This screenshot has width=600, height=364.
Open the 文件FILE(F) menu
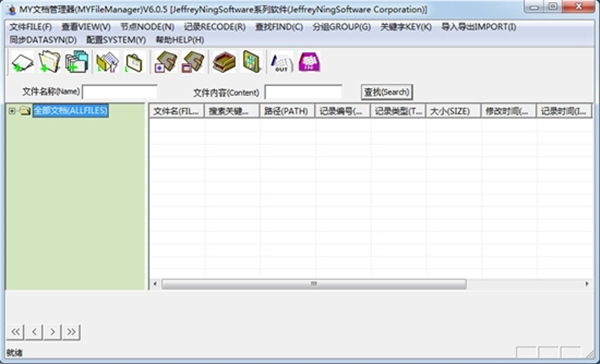click(x=31, y=27)
